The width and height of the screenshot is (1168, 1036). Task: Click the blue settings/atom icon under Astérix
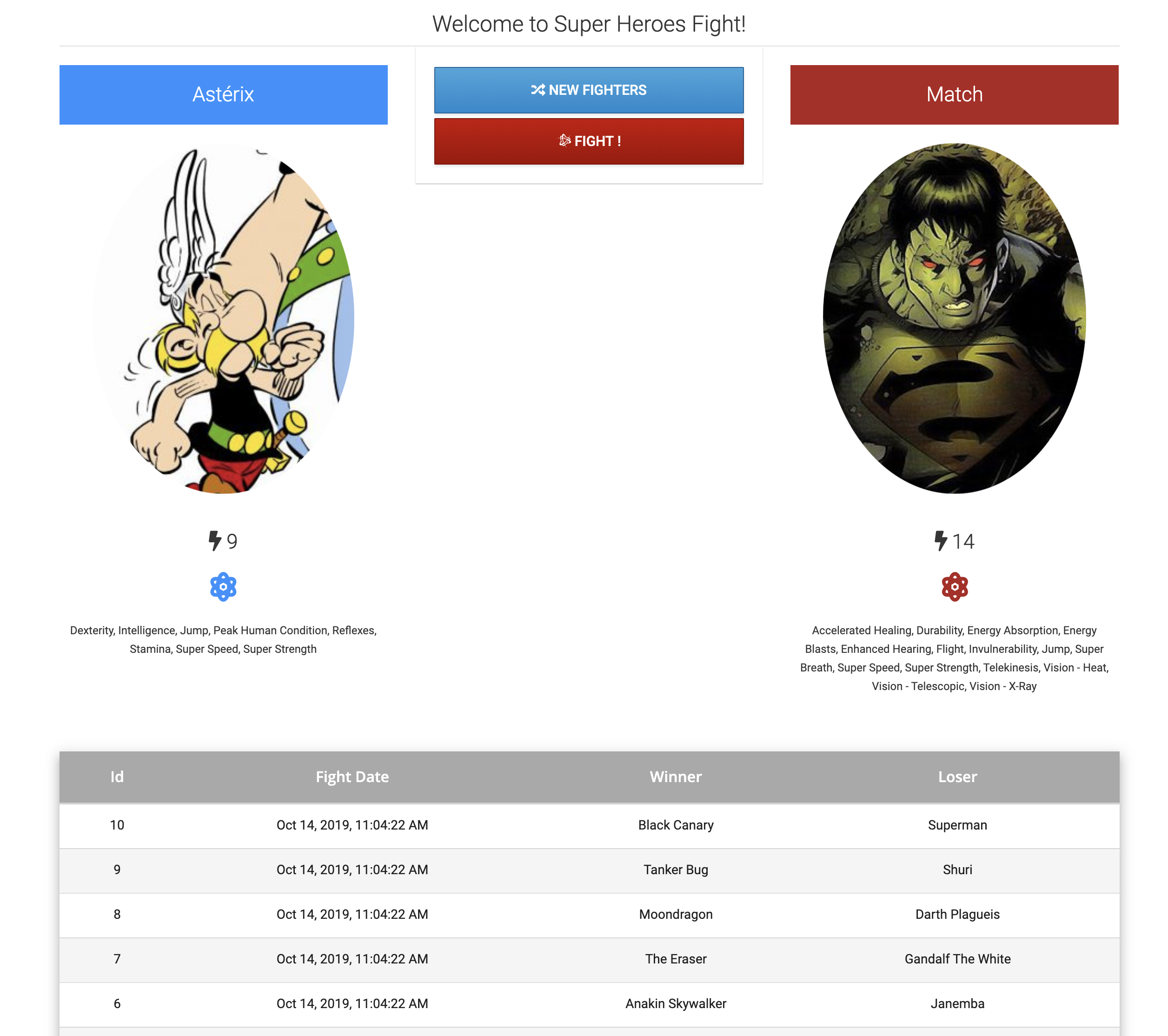223,587
